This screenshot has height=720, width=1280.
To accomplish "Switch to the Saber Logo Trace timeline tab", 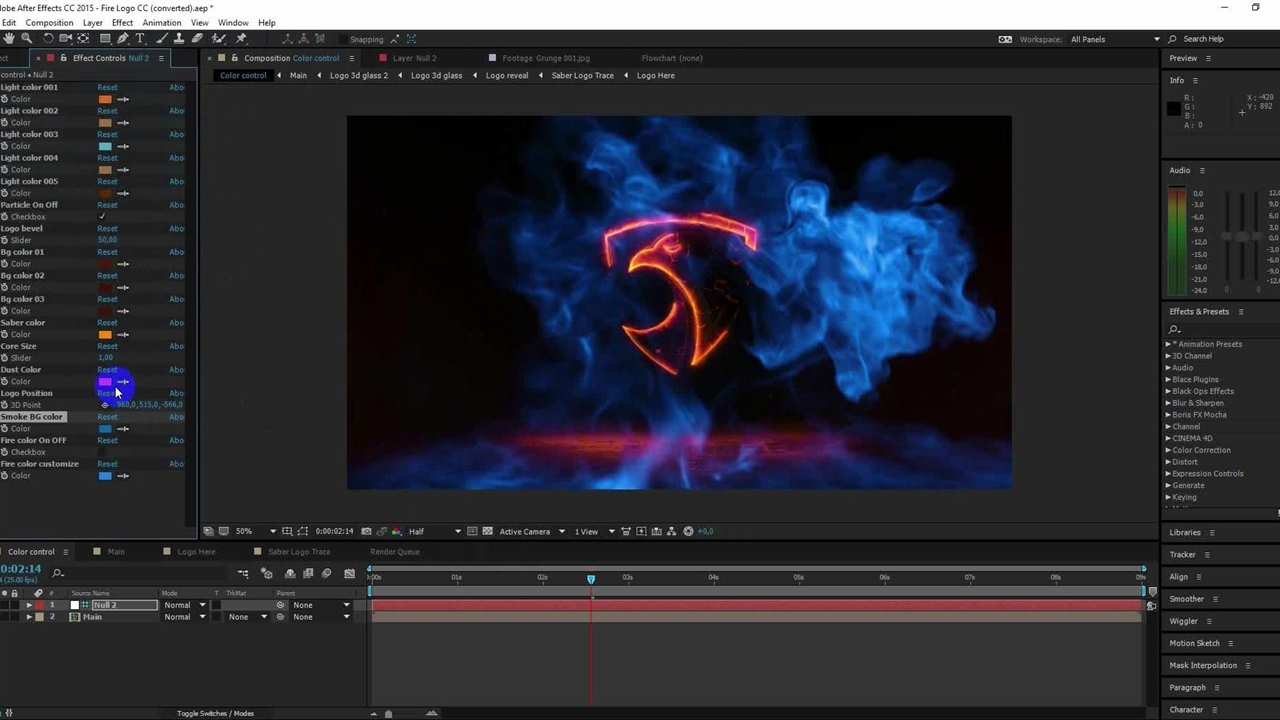I will pos(298,552).
